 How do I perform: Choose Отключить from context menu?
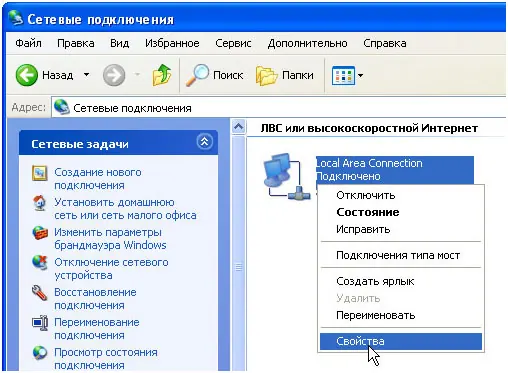tap(401, 195)
